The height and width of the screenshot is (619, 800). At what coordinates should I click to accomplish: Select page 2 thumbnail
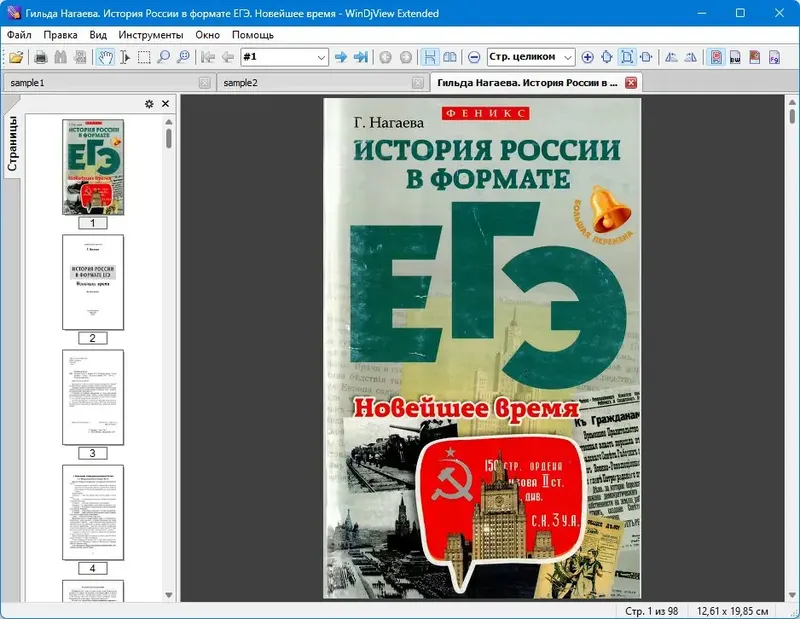tap(93, 282)
